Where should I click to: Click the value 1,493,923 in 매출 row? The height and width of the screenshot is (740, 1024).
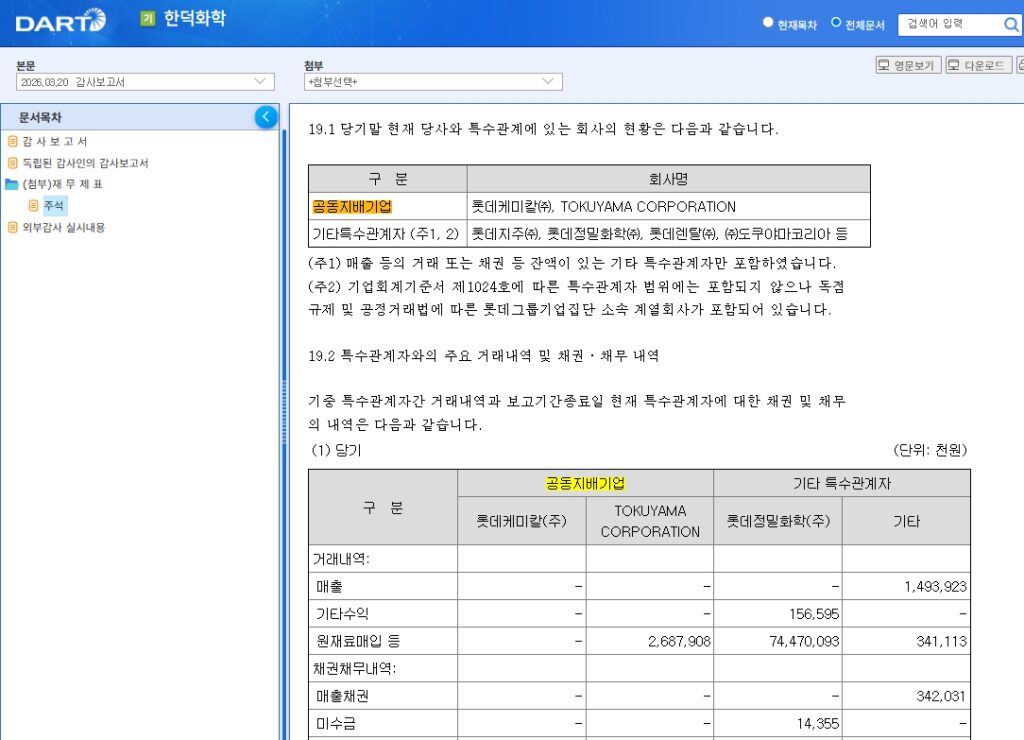coord(935,587)
